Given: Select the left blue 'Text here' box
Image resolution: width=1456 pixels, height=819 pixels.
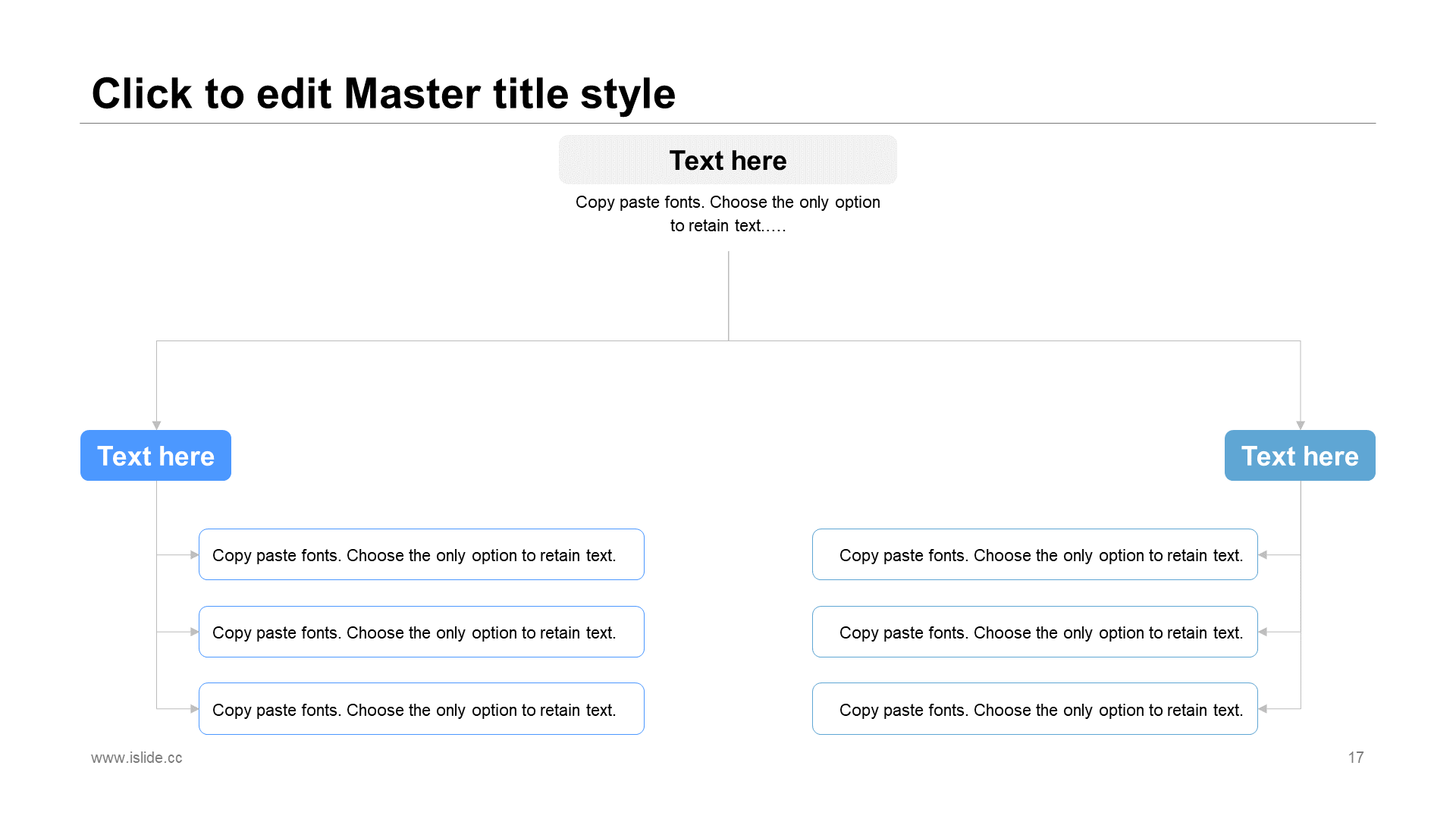Looking at the screenshot, I should 155,456.
